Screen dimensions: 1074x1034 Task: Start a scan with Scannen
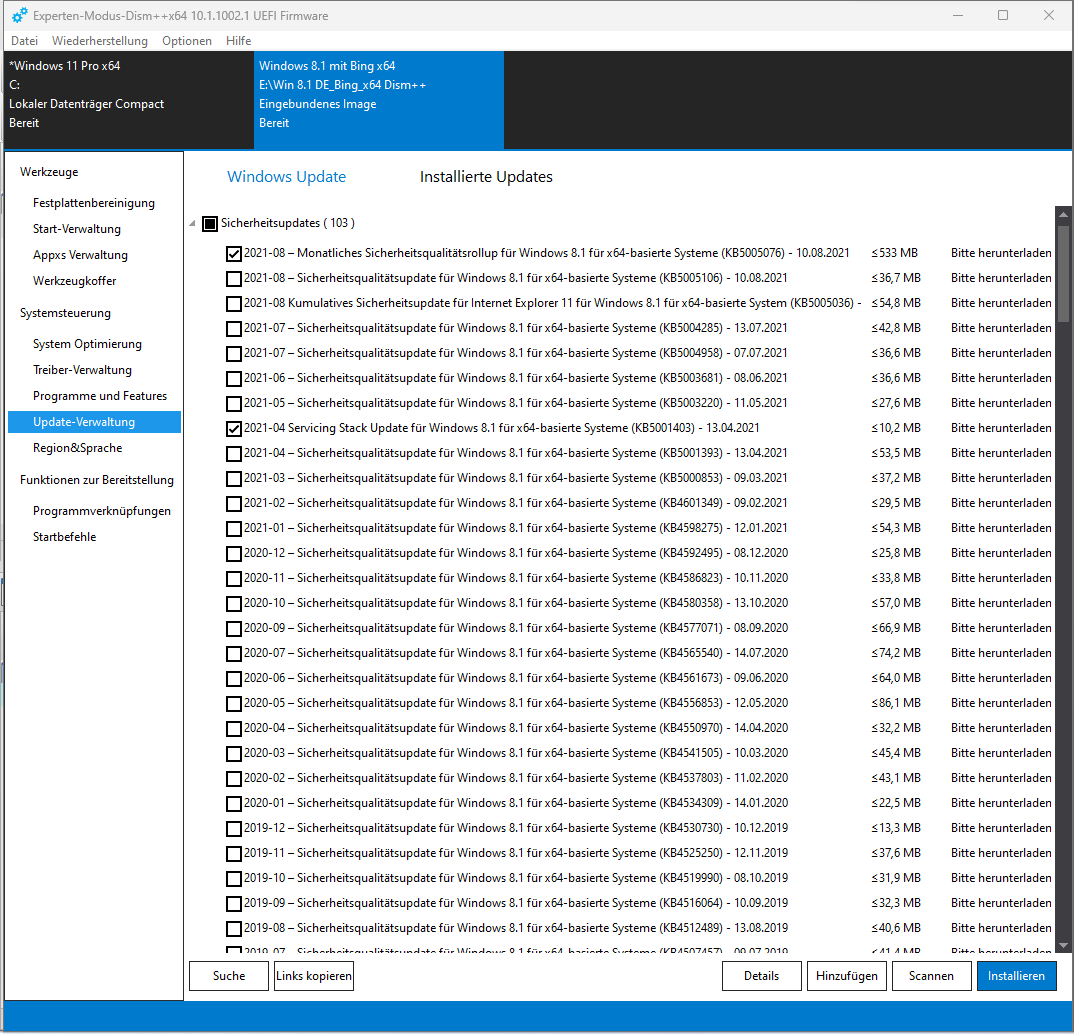pos(932,976)
